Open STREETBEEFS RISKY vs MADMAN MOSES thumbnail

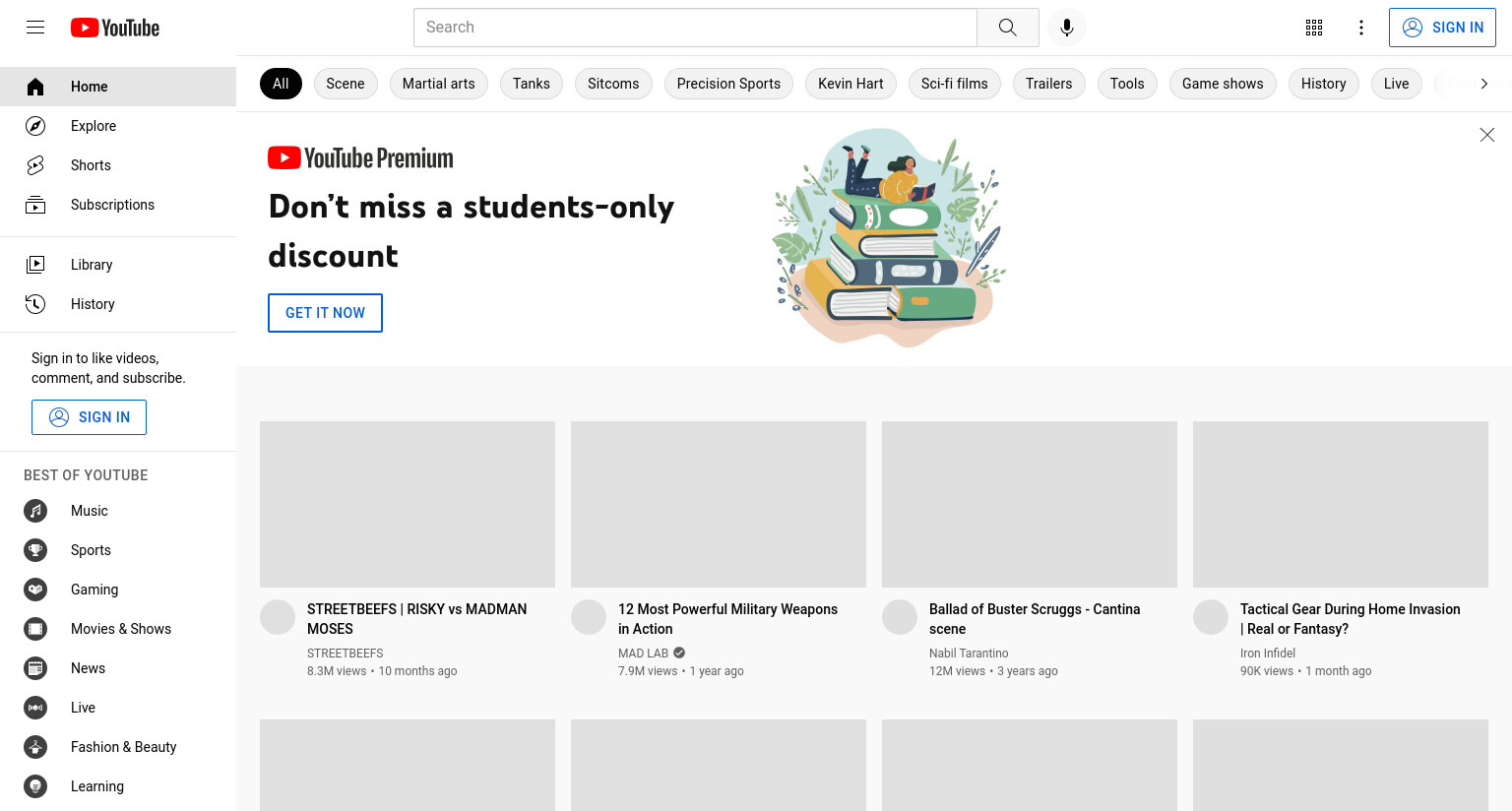(408, 504)
